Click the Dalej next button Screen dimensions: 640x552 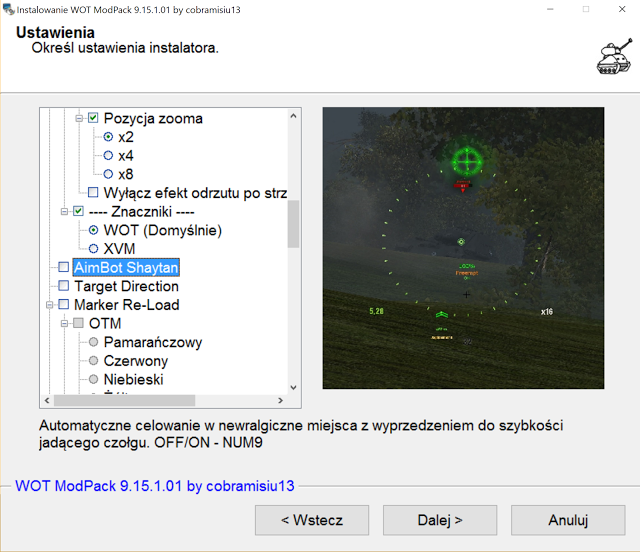coord(440,520)
